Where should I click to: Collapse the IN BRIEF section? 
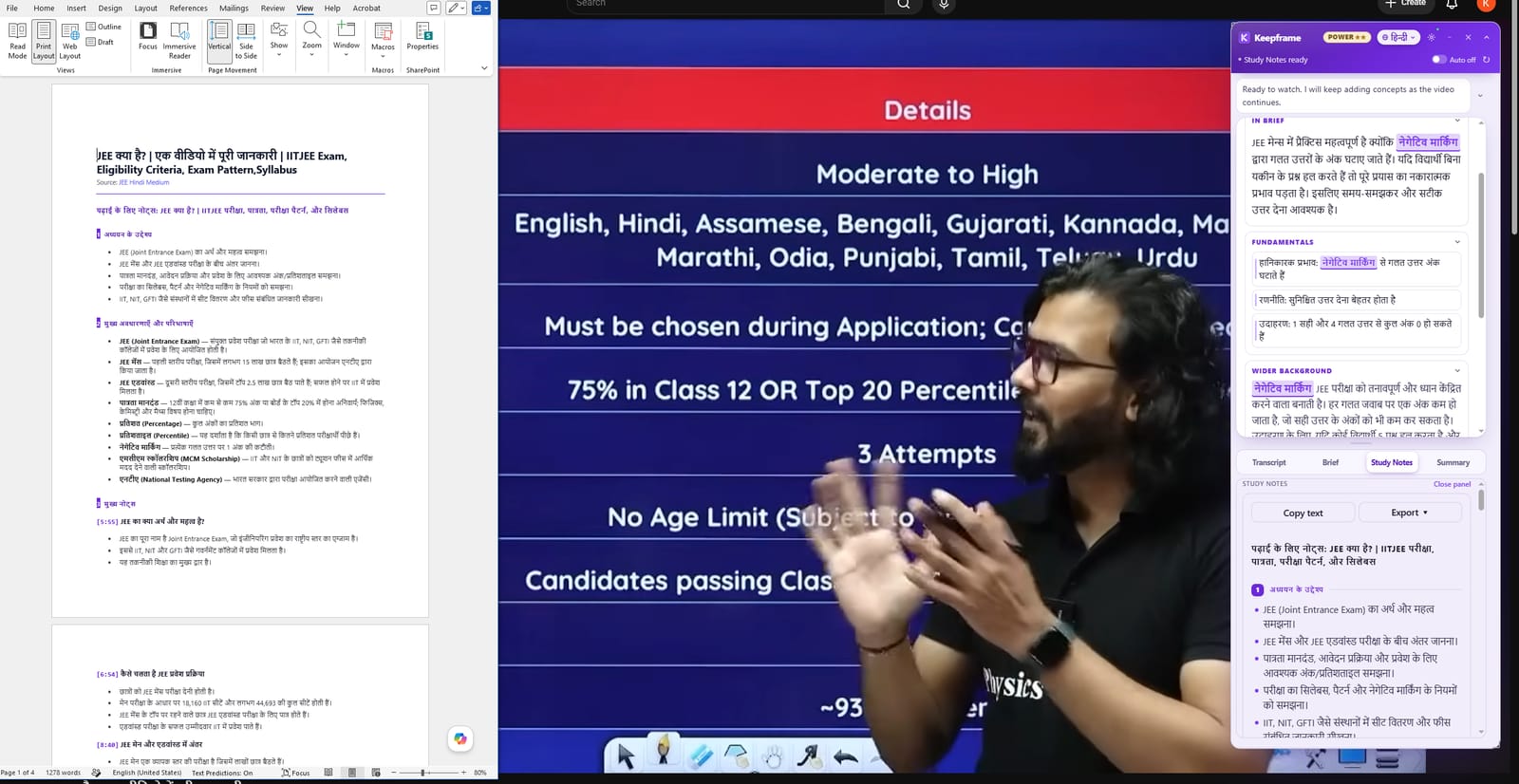[1457, 121]
